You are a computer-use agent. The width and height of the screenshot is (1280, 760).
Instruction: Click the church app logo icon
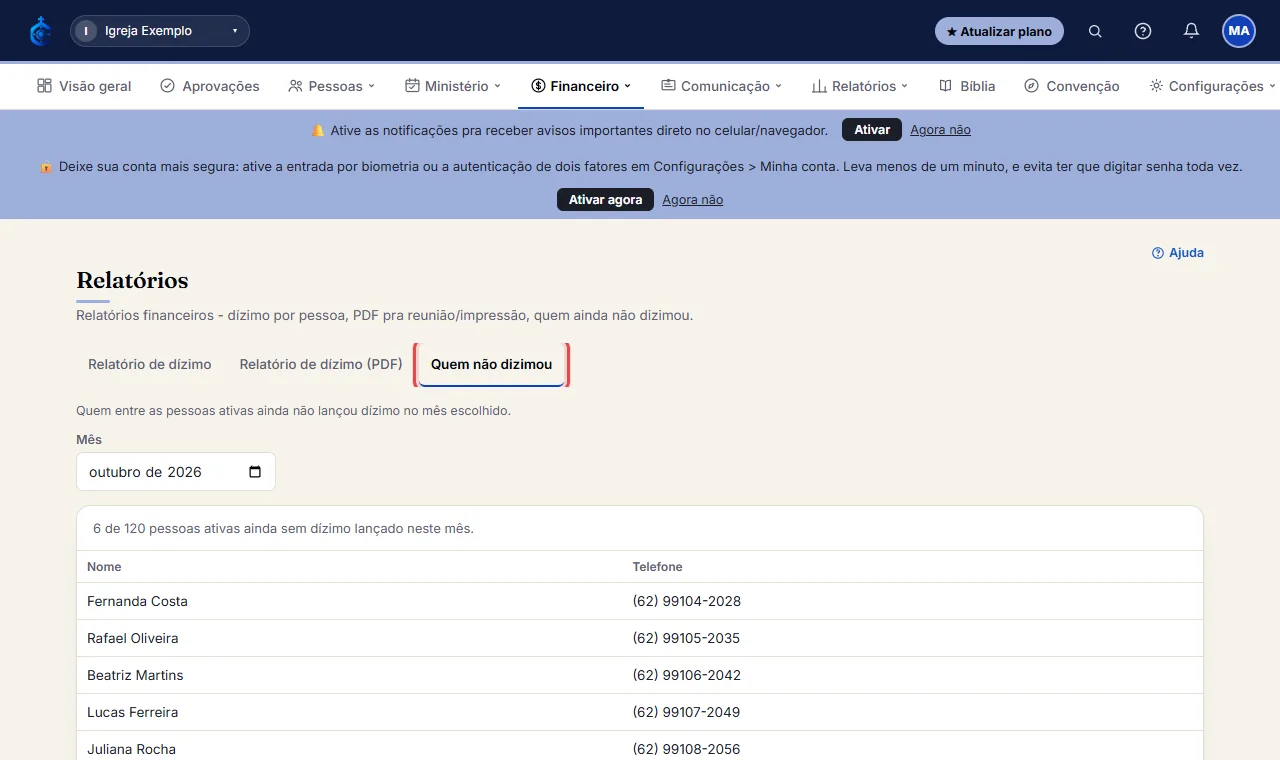(x=40, y=31)
